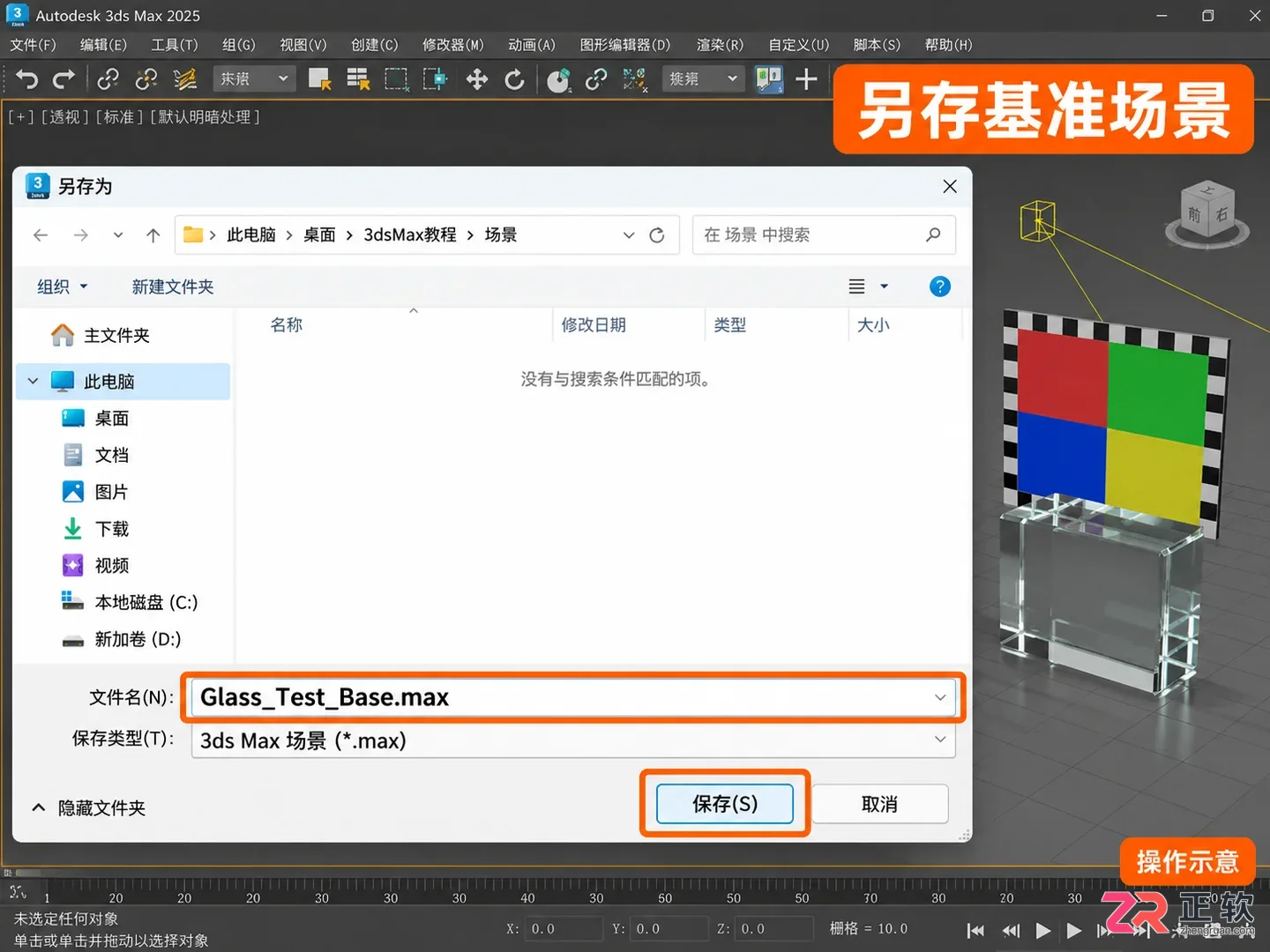The height and width of the screenshot is (952, 1270).
Task: Go forward in Save As dialog
Action: [80, 235]
